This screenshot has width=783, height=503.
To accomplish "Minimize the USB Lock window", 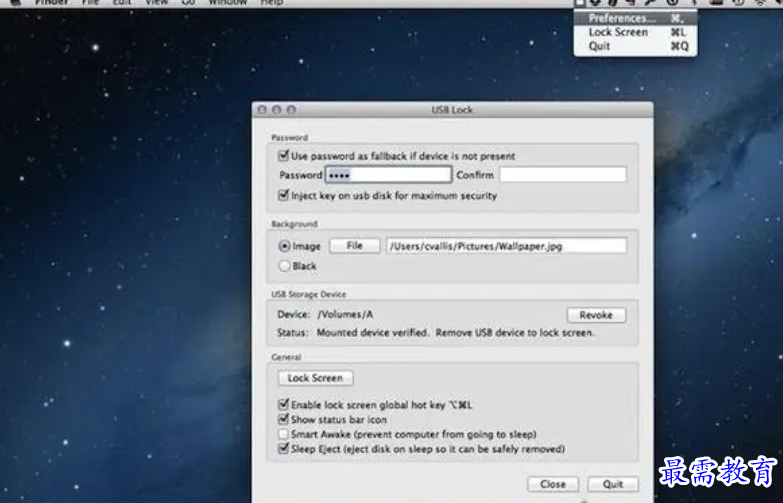I will [277, 109].
